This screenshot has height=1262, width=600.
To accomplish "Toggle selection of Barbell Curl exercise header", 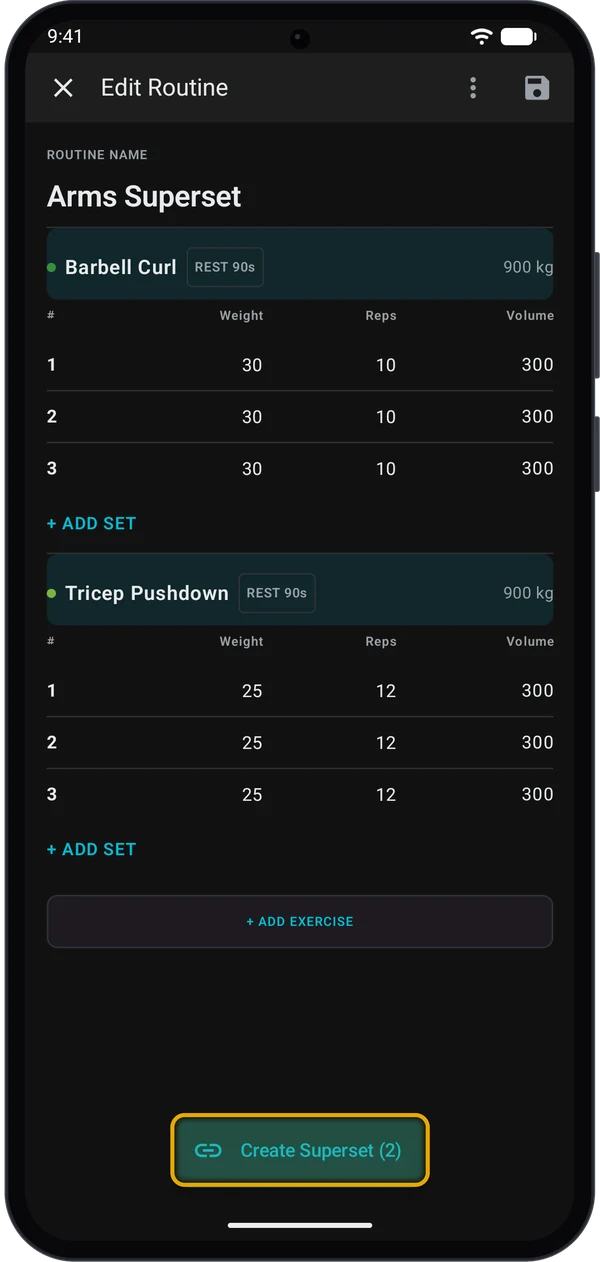I will point(300,266).
